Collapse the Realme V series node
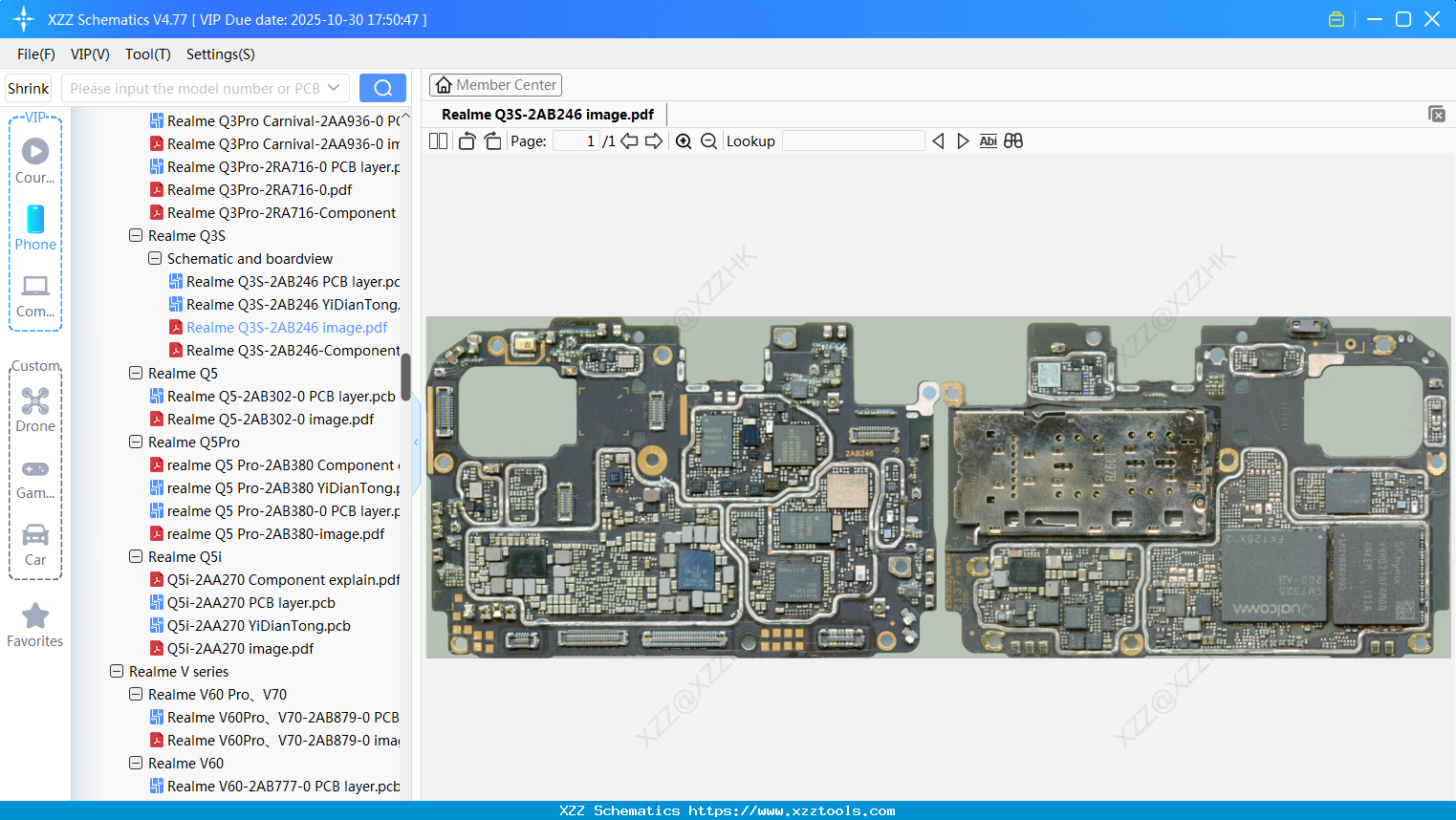 (117, 672)
